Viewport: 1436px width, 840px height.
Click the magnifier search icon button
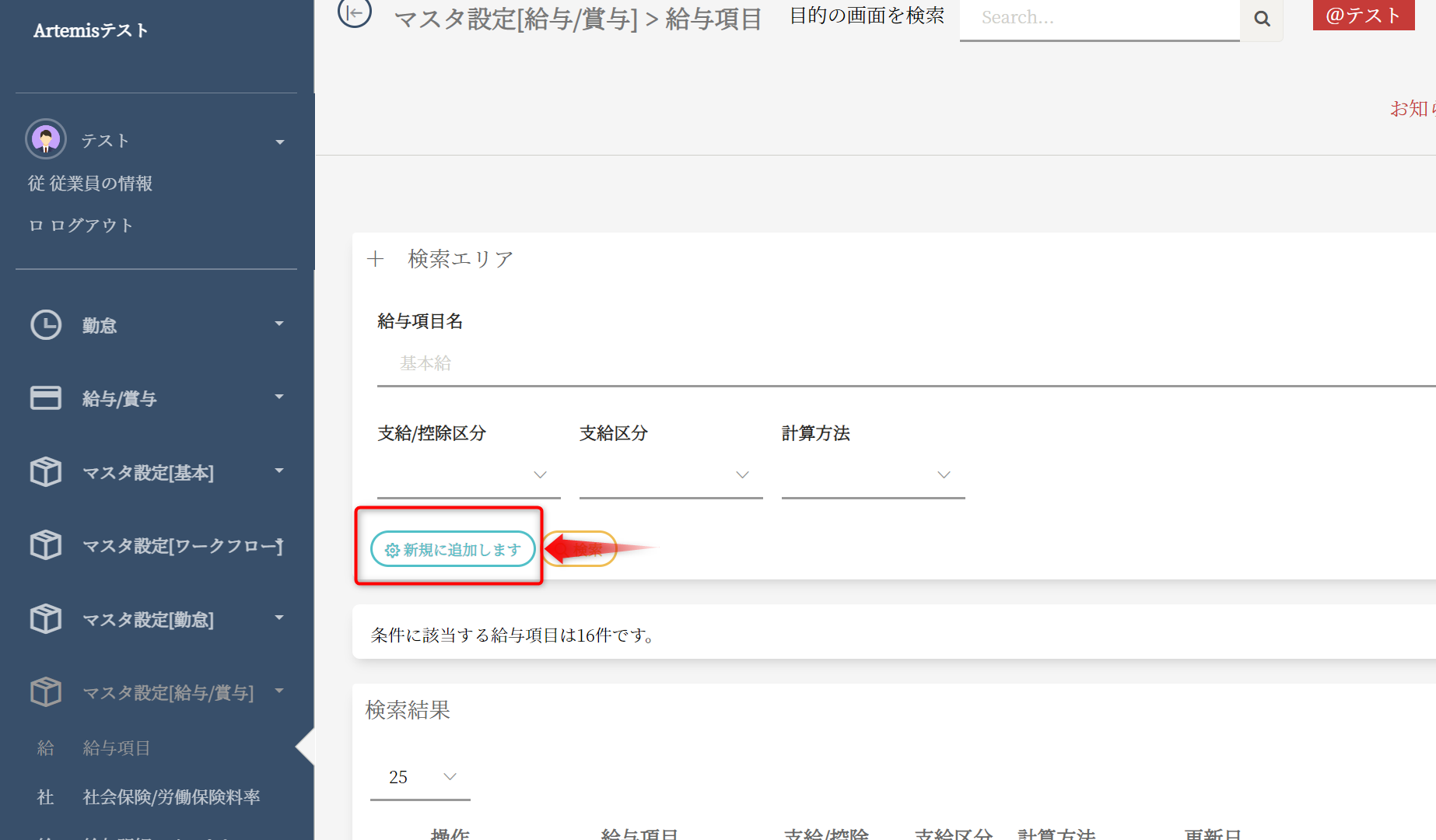[x=1262, y=19]
